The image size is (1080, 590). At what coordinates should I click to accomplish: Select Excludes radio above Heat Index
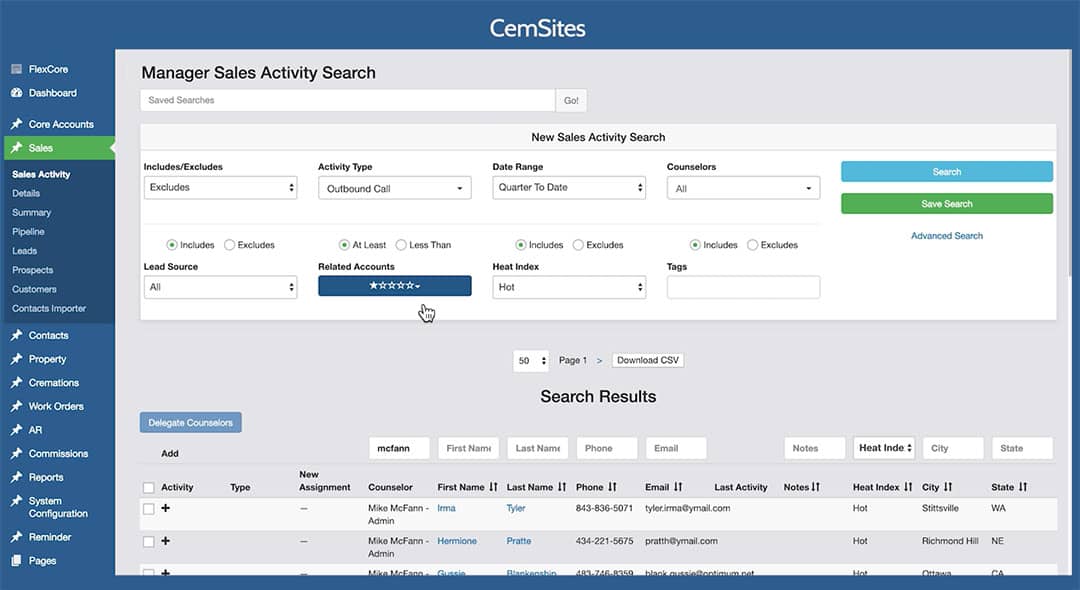click(x=578, y=245)
